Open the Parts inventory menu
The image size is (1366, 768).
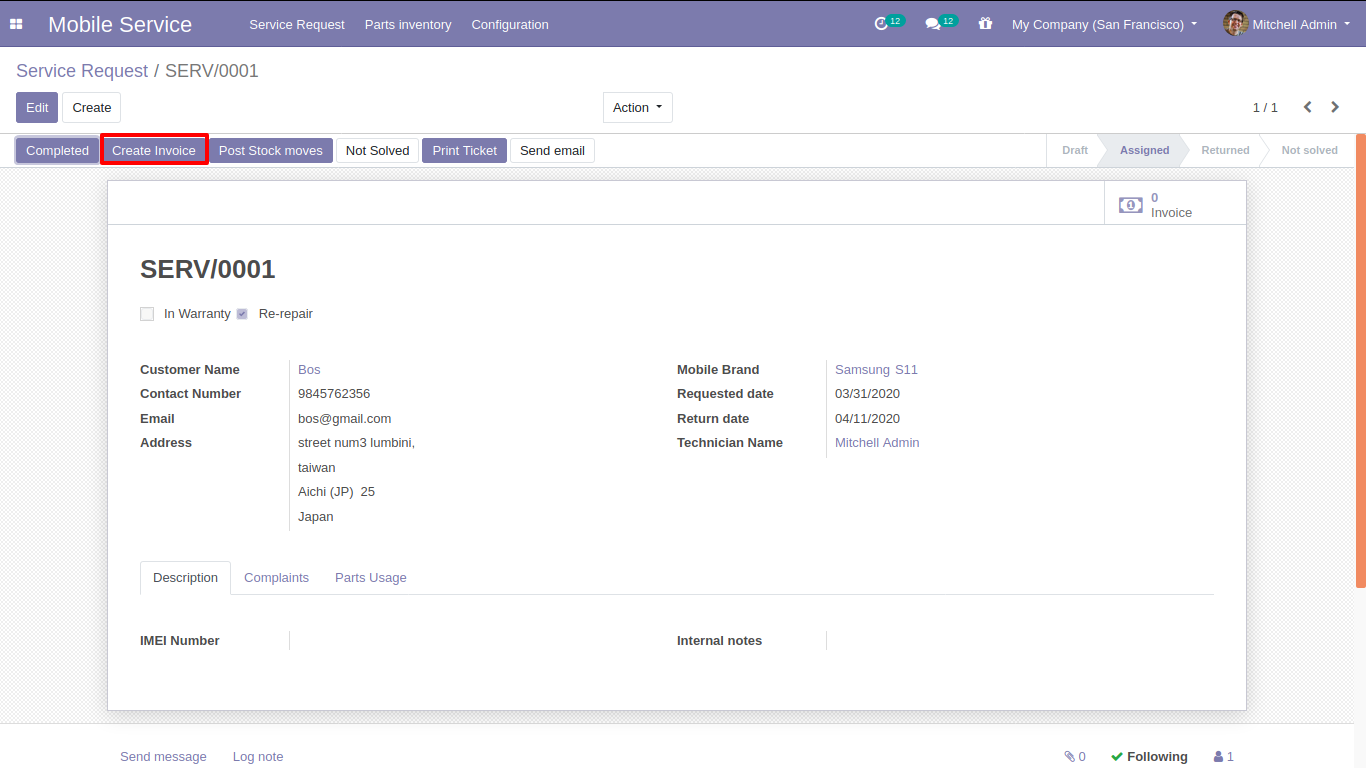[408, 24]
